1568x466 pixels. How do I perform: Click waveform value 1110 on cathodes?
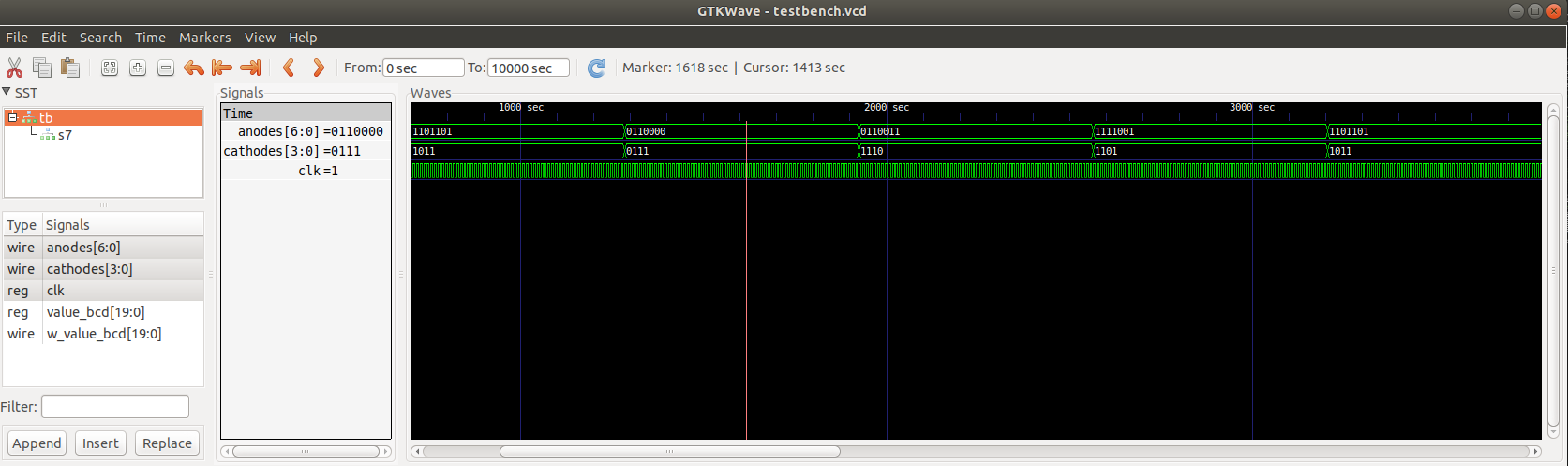[x=872, y=151]
